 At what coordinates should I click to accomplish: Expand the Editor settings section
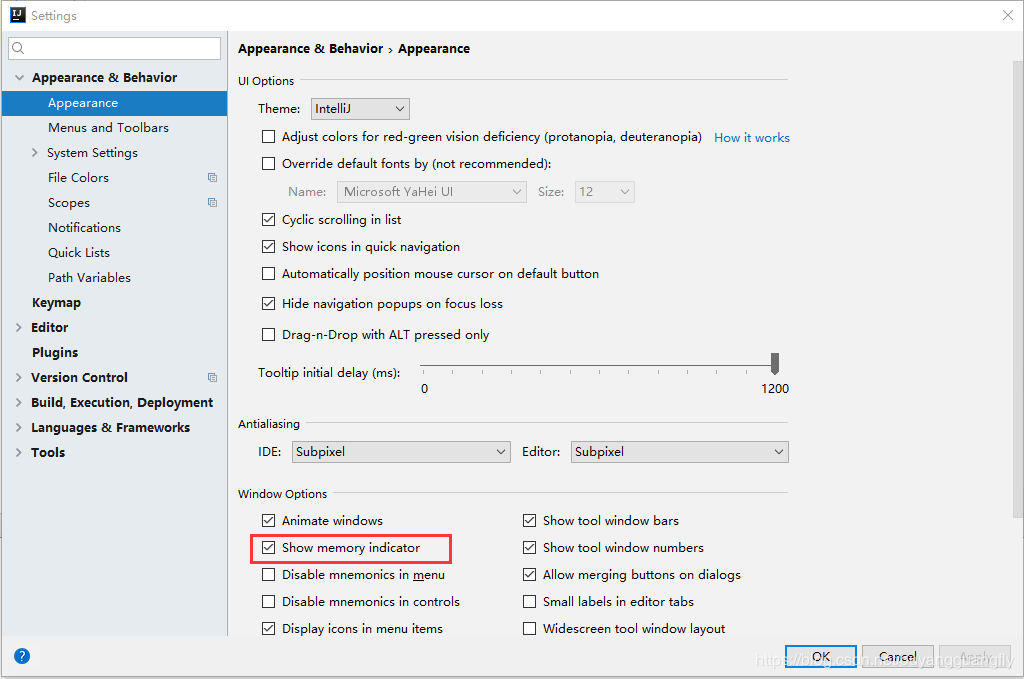[x=19, y=328]
